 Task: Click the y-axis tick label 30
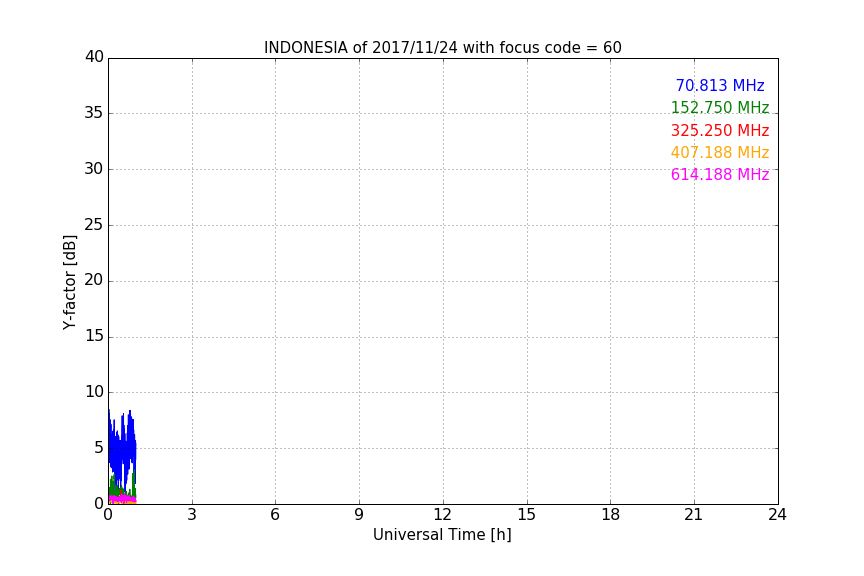coord(94,169)
